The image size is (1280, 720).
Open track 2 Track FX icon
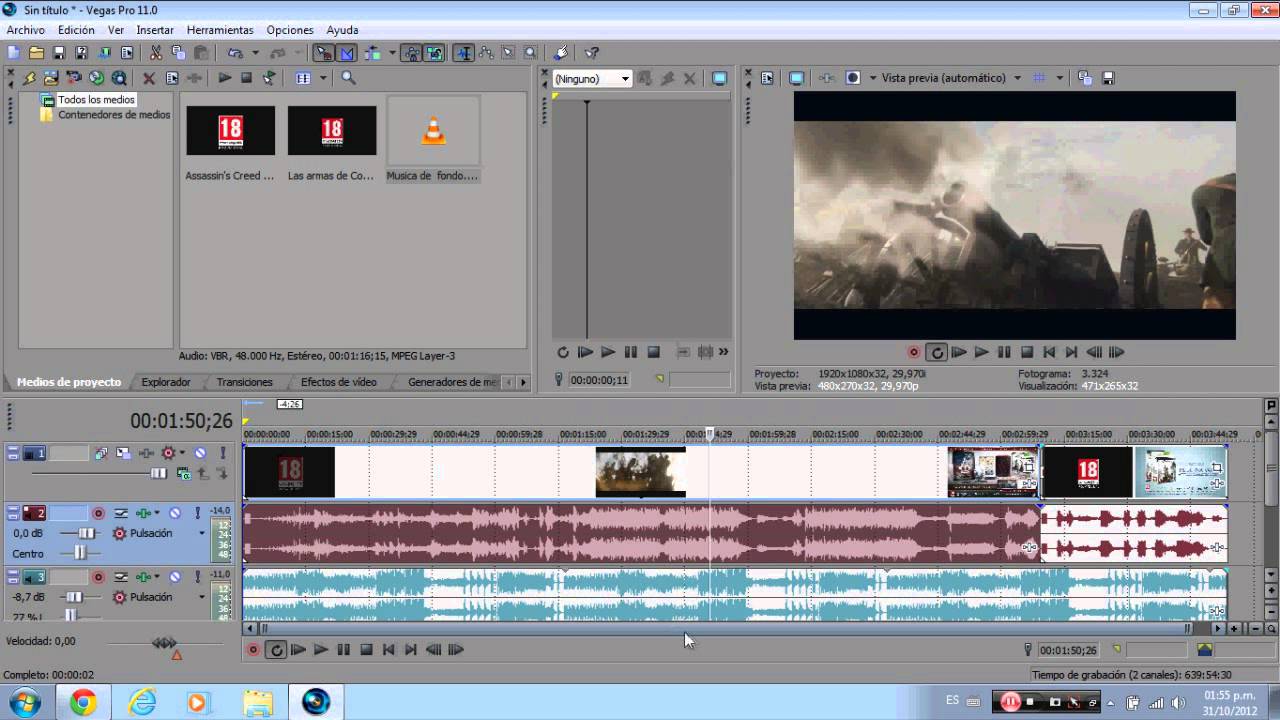[143, 513]
